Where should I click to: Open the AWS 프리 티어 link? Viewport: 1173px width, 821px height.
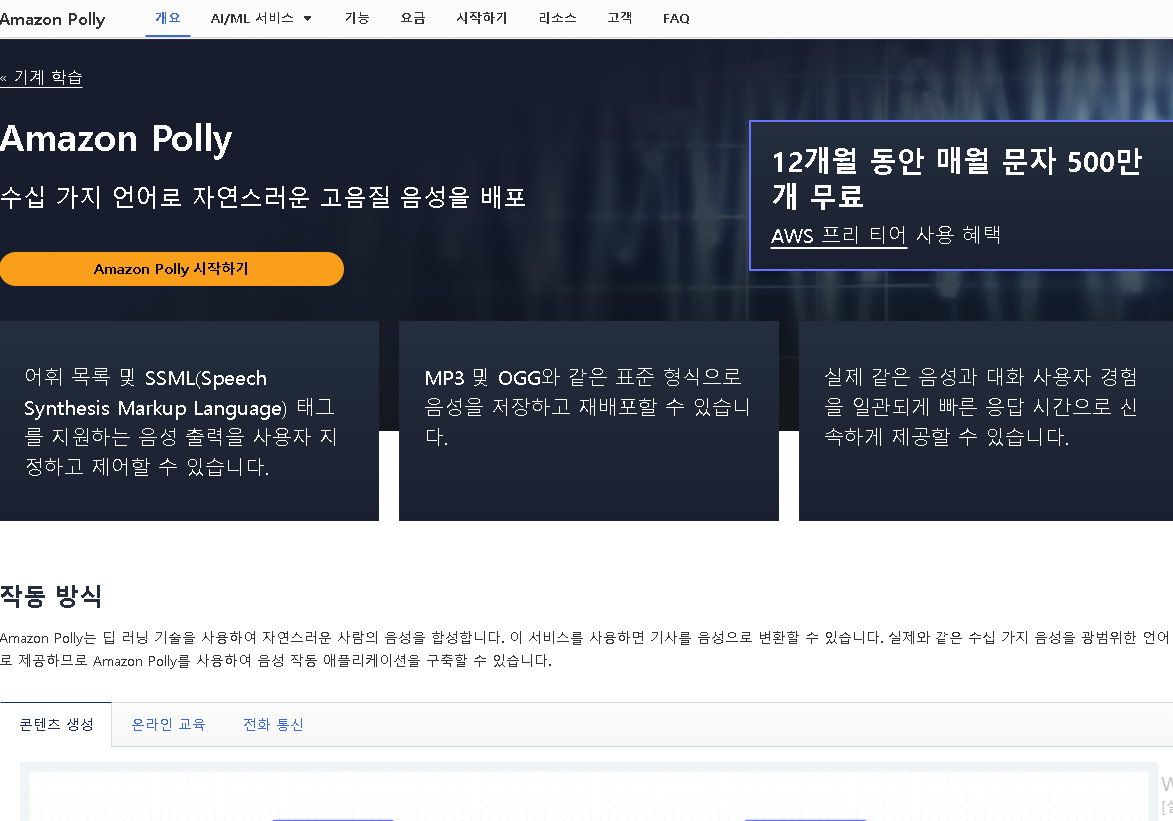tap(839, 235)
